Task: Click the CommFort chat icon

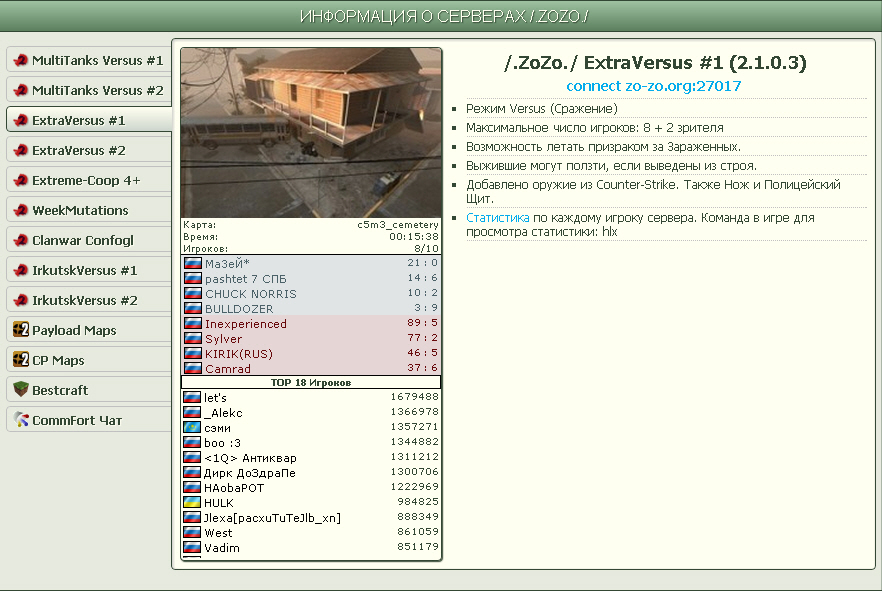Action: pyautogui.click(x=20, y=420)
